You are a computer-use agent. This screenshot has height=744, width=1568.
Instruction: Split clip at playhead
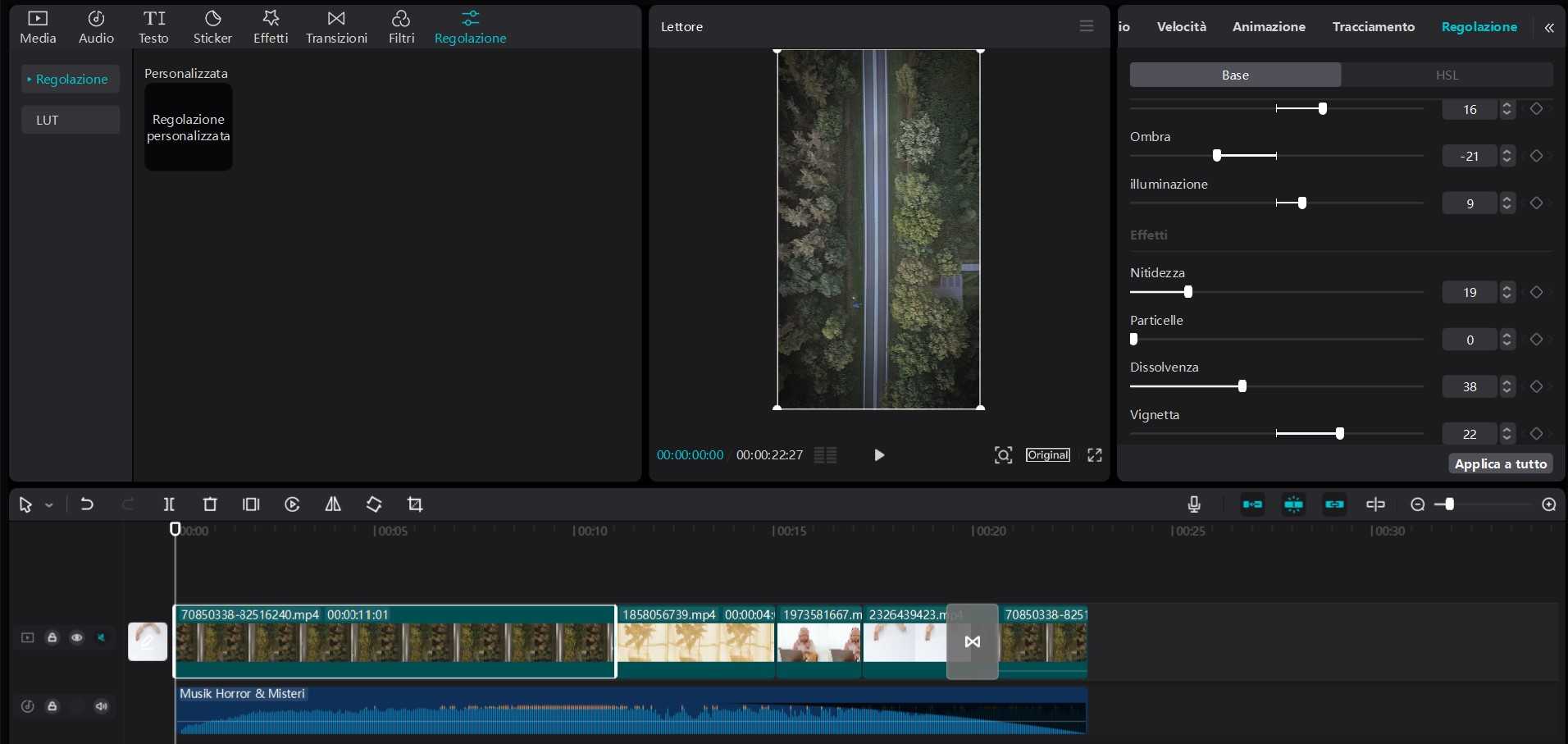pyautogui.click(x=169, y=504)
